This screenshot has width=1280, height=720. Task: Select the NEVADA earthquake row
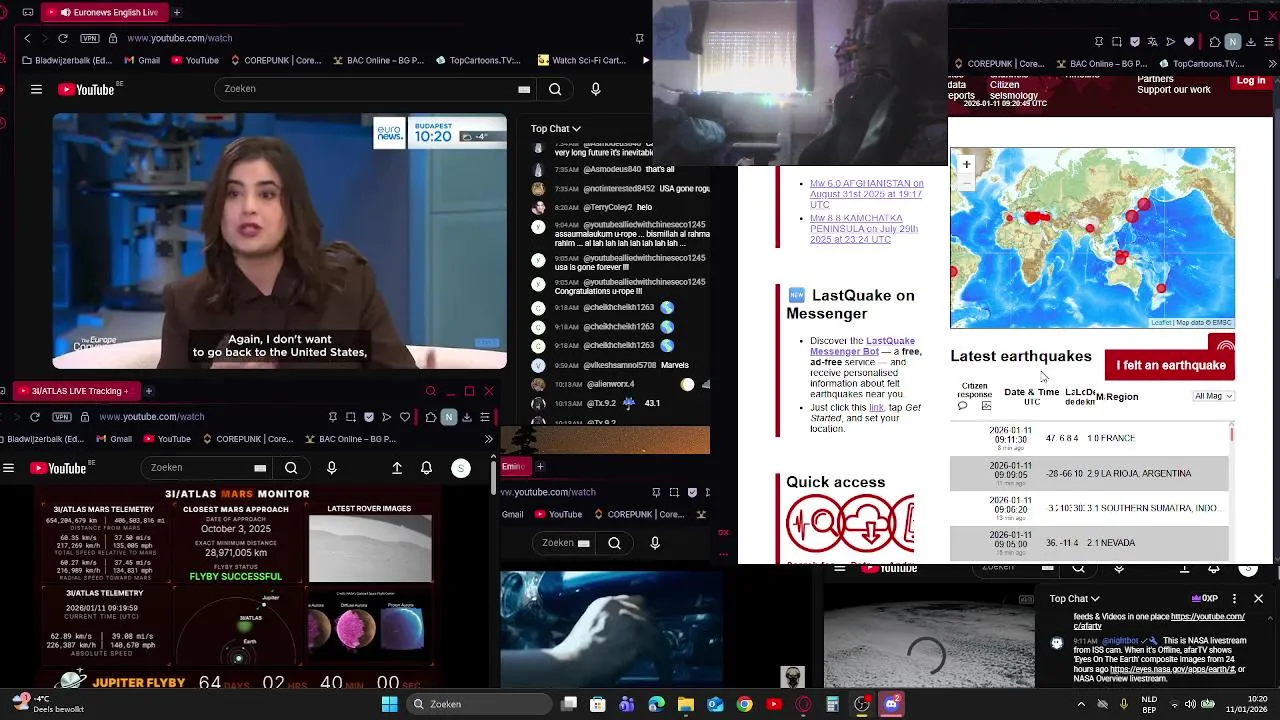(1089, 543)
